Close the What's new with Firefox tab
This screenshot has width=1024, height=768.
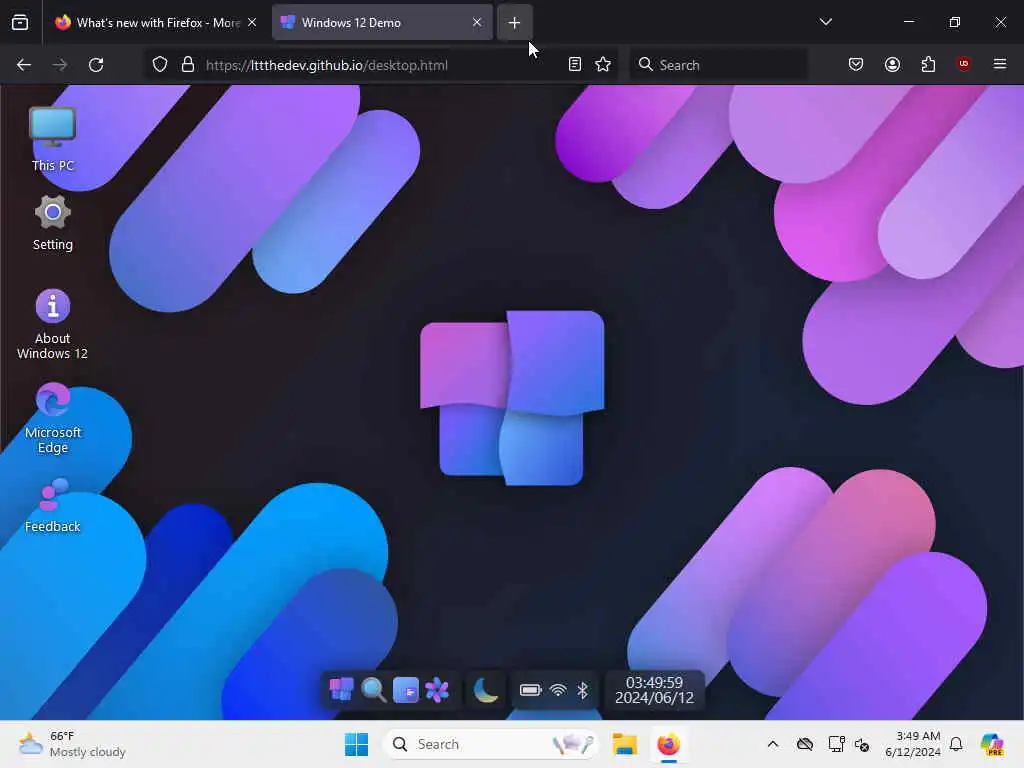[x=252, y=23]
